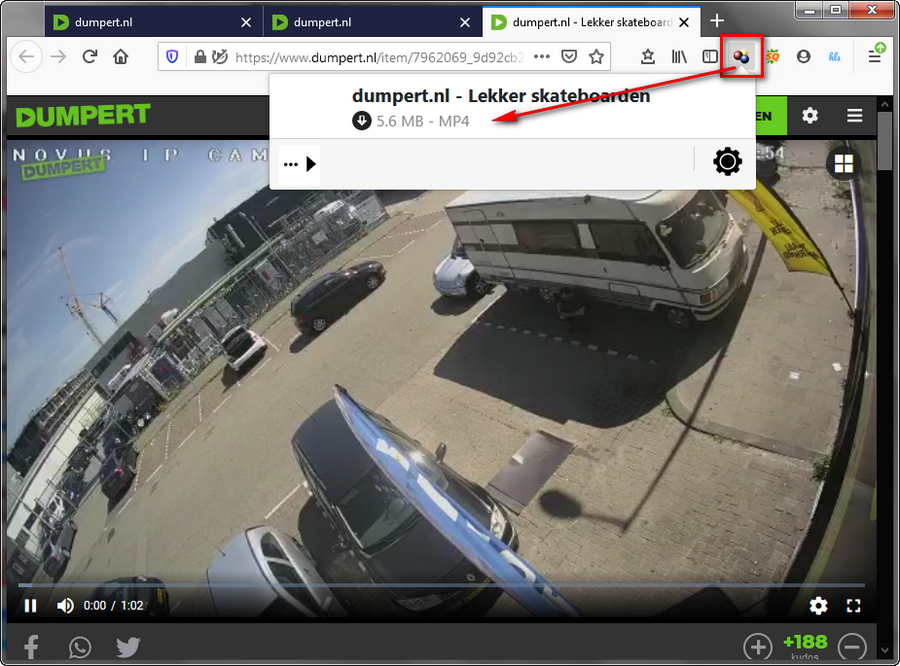Open Dumpert site settings gear

click(810, 115)
